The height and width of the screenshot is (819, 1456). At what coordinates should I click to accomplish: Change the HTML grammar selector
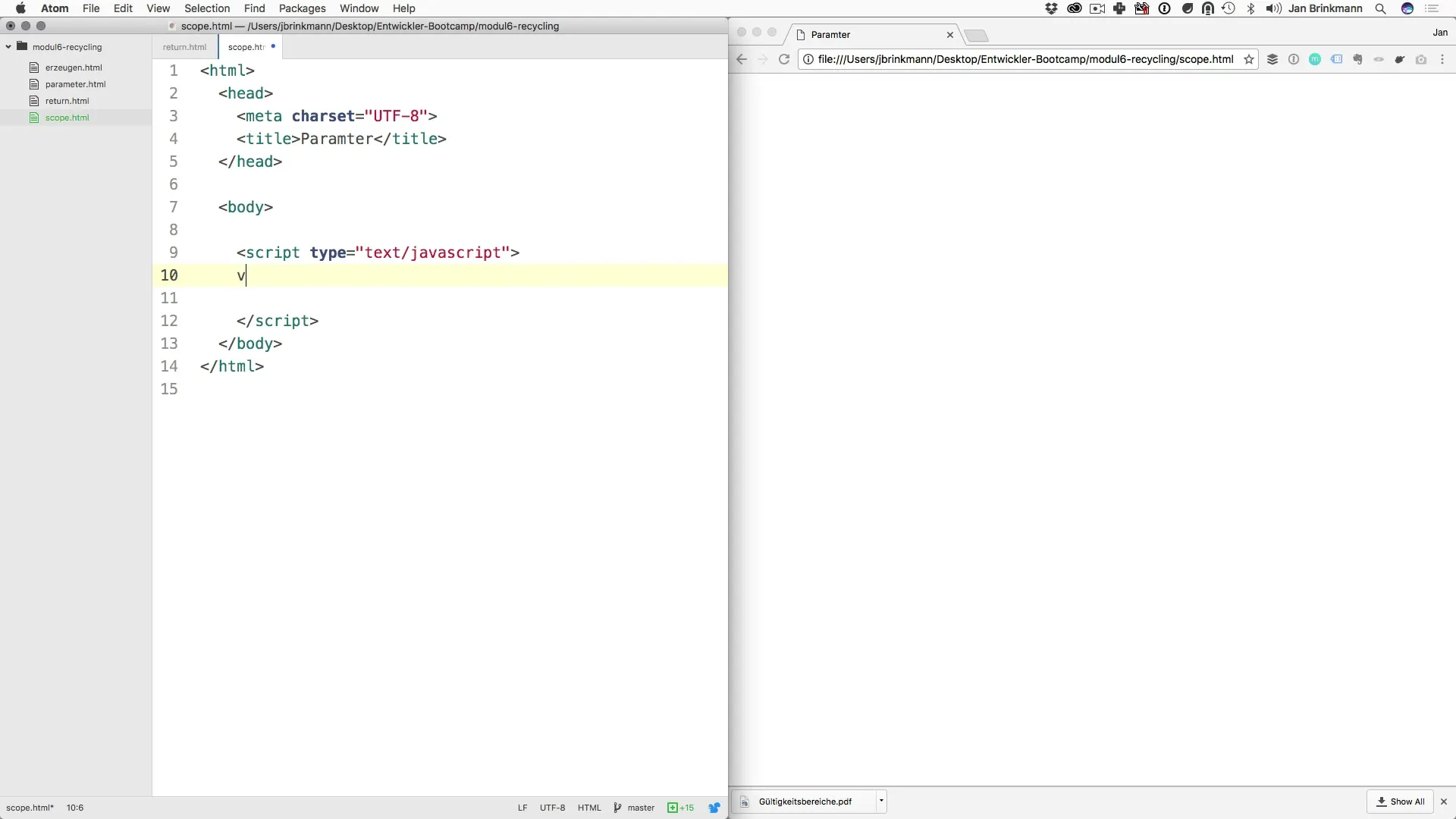pos(589,808)
